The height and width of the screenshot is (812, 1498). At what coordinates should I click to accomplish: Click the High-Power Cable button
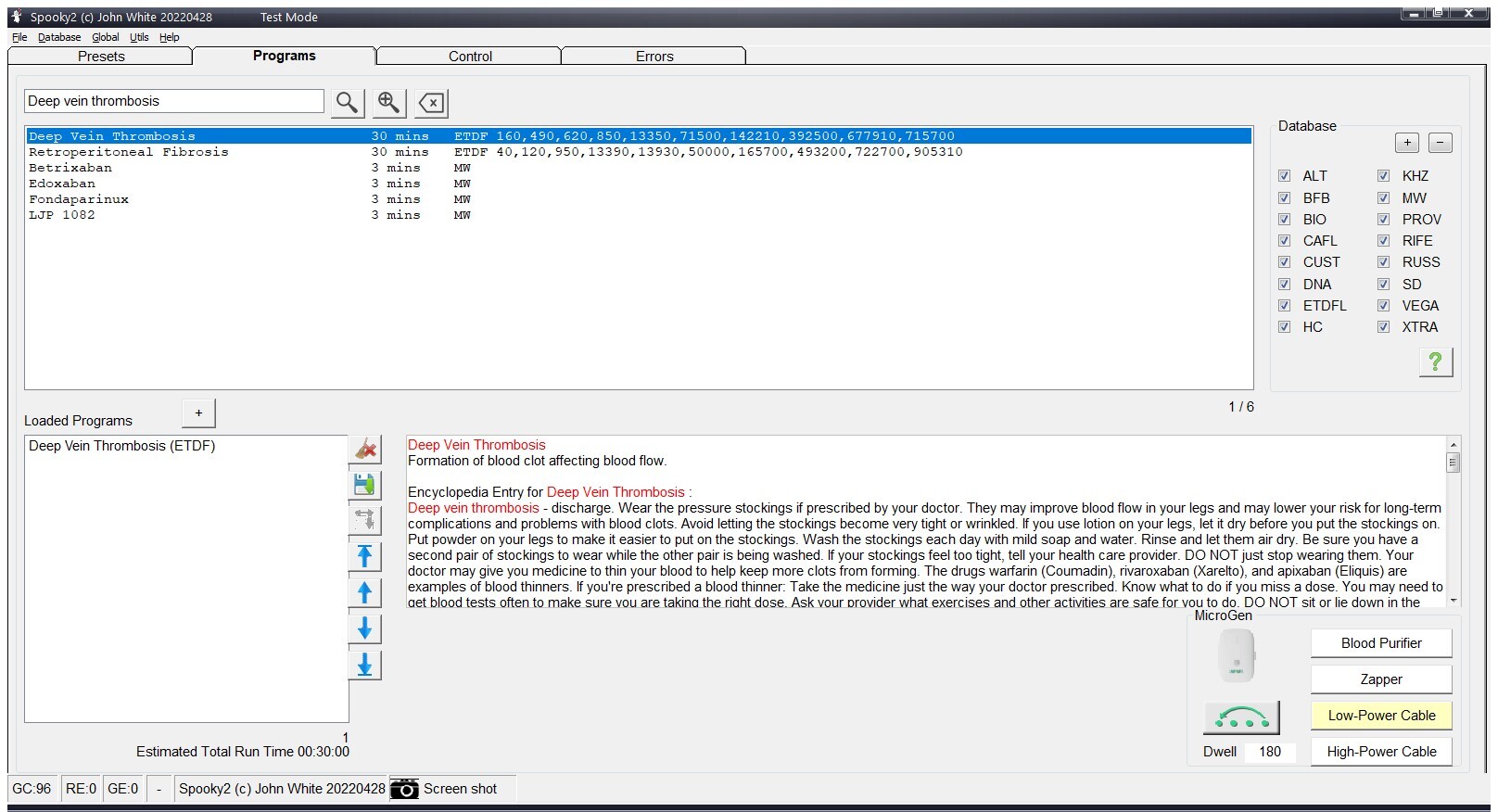click(1381, 752)
